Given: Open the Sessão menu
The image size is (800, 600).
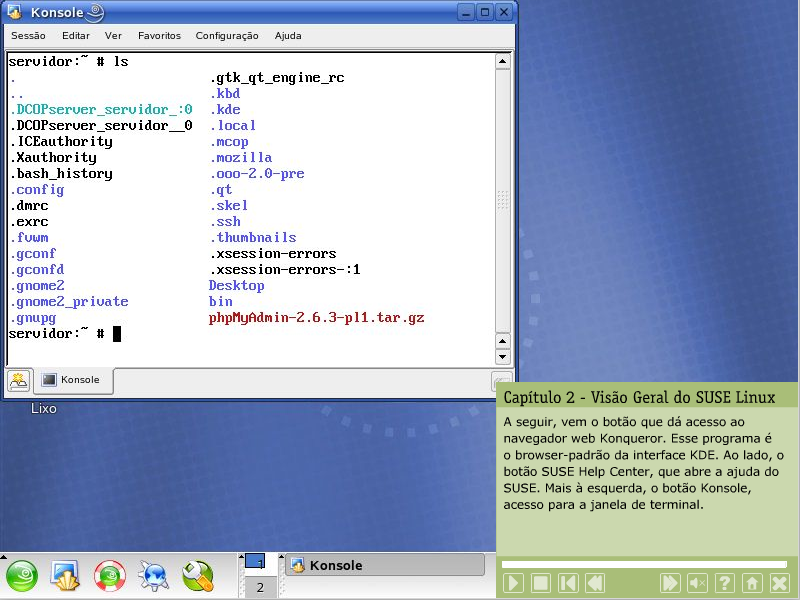Looking at the screenshot, I should (28, 36).
